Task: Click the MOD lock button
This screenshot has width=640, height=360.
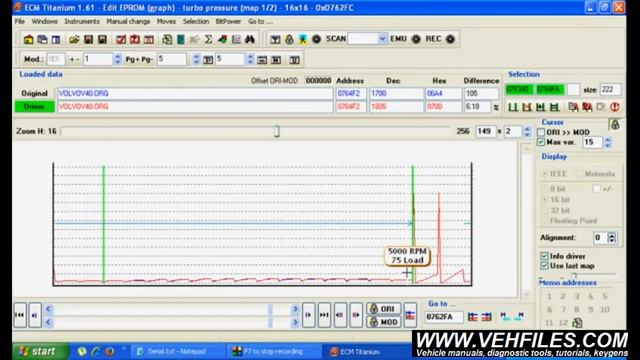Action: pos(383,322)
